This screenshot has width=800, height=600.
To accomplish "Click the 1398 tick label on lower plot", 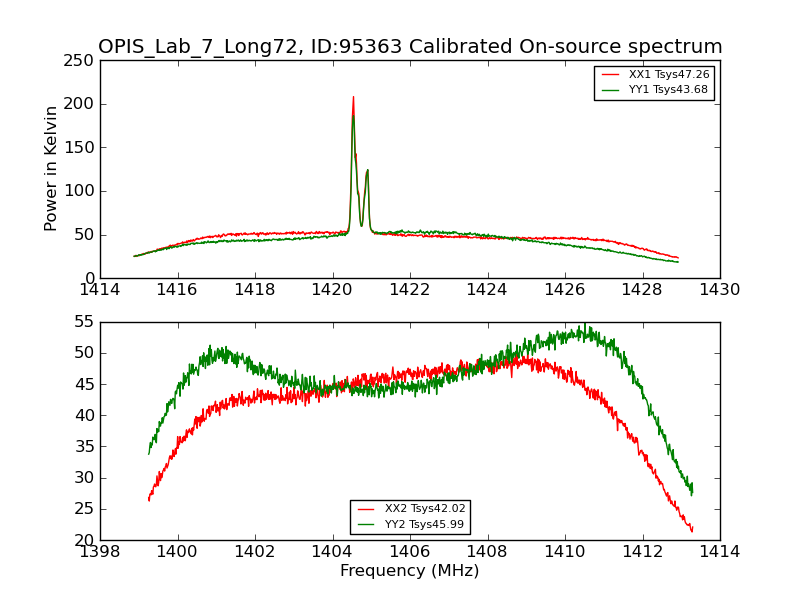I will [100, 551].
